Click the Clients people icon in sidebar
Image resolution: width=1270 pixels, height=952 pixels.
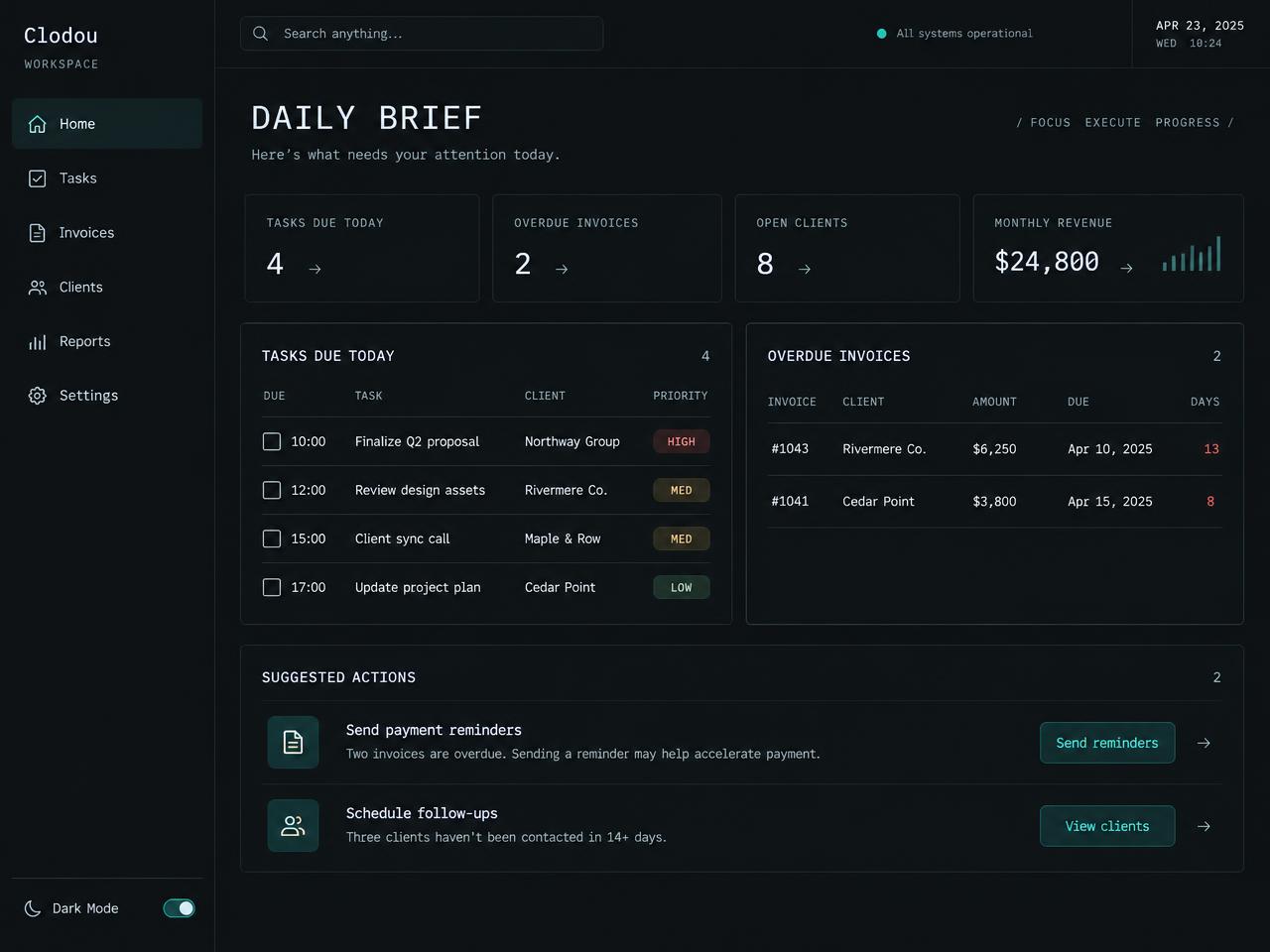(38, 288)
